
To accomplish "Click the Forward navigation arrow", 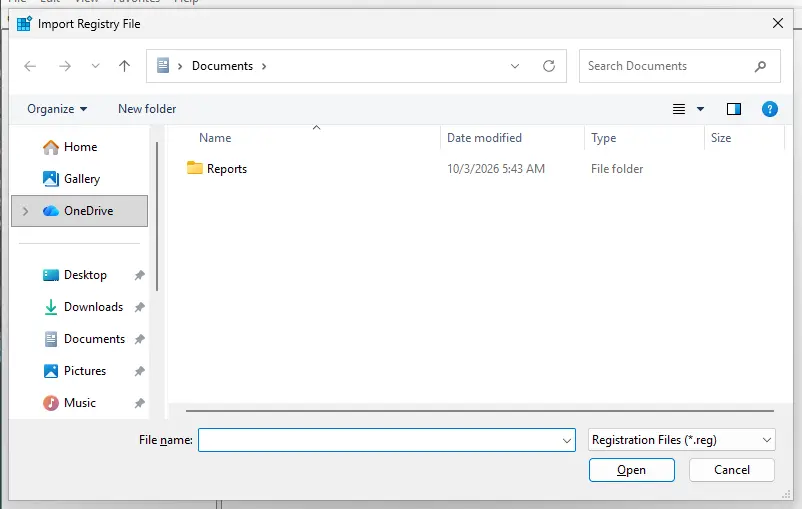I will tap(65, 66).
